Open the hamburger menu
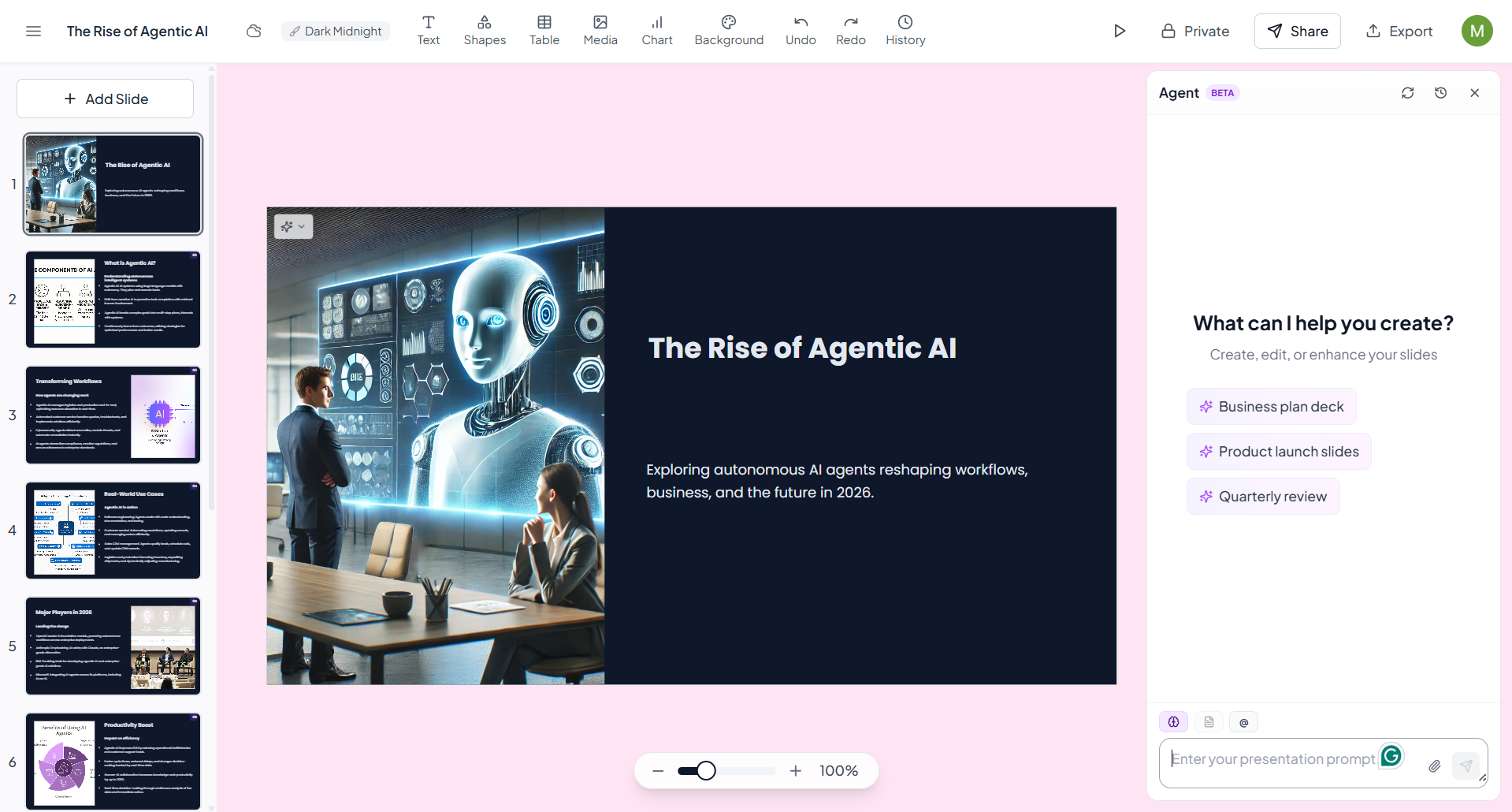The width and height of the screenshot is (1512, 812). [33, 31]
